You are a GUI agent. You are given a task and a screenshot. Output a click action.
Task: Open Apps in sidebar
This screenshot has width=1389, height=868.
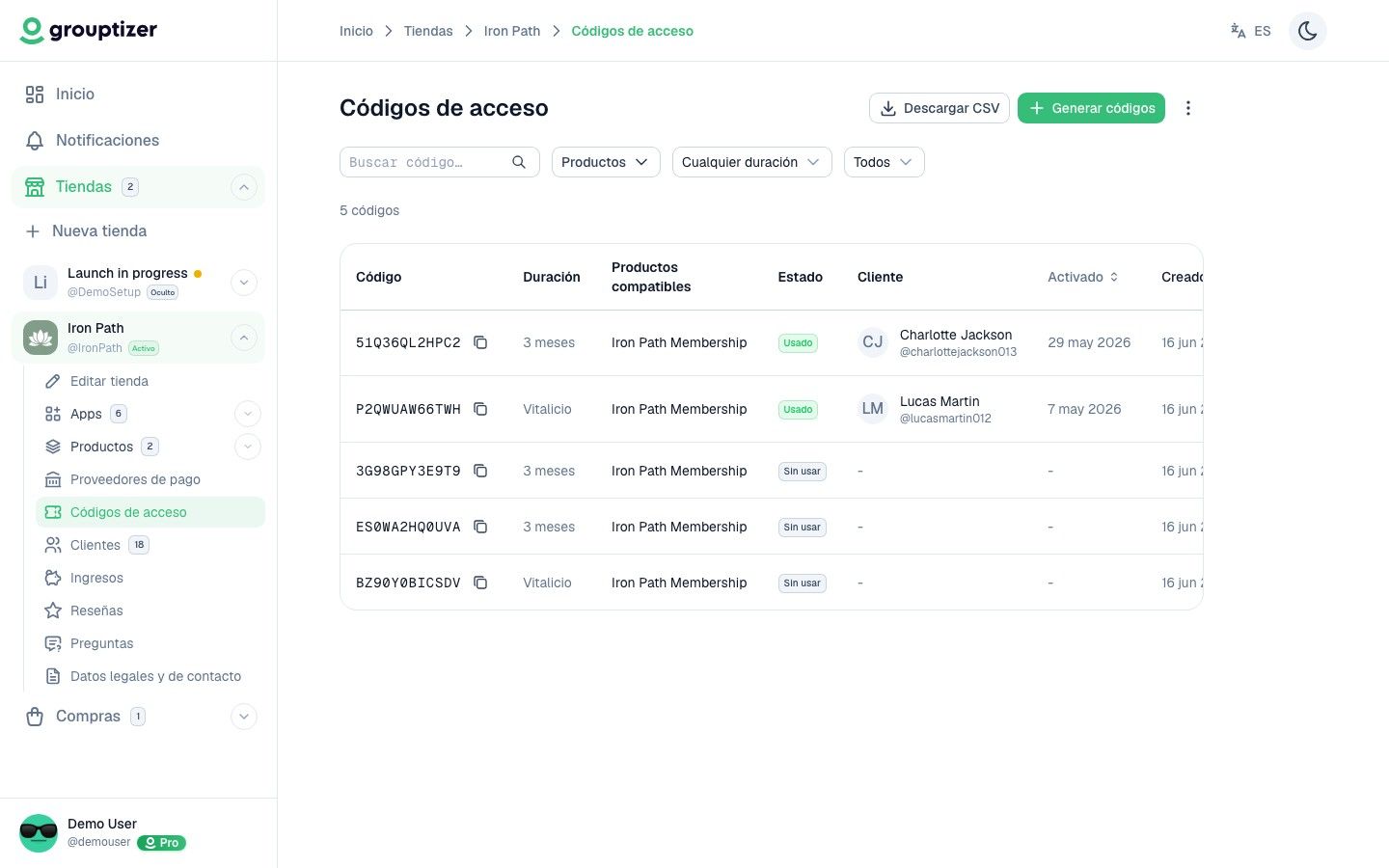pyautogui.click(x=86, y=414)
